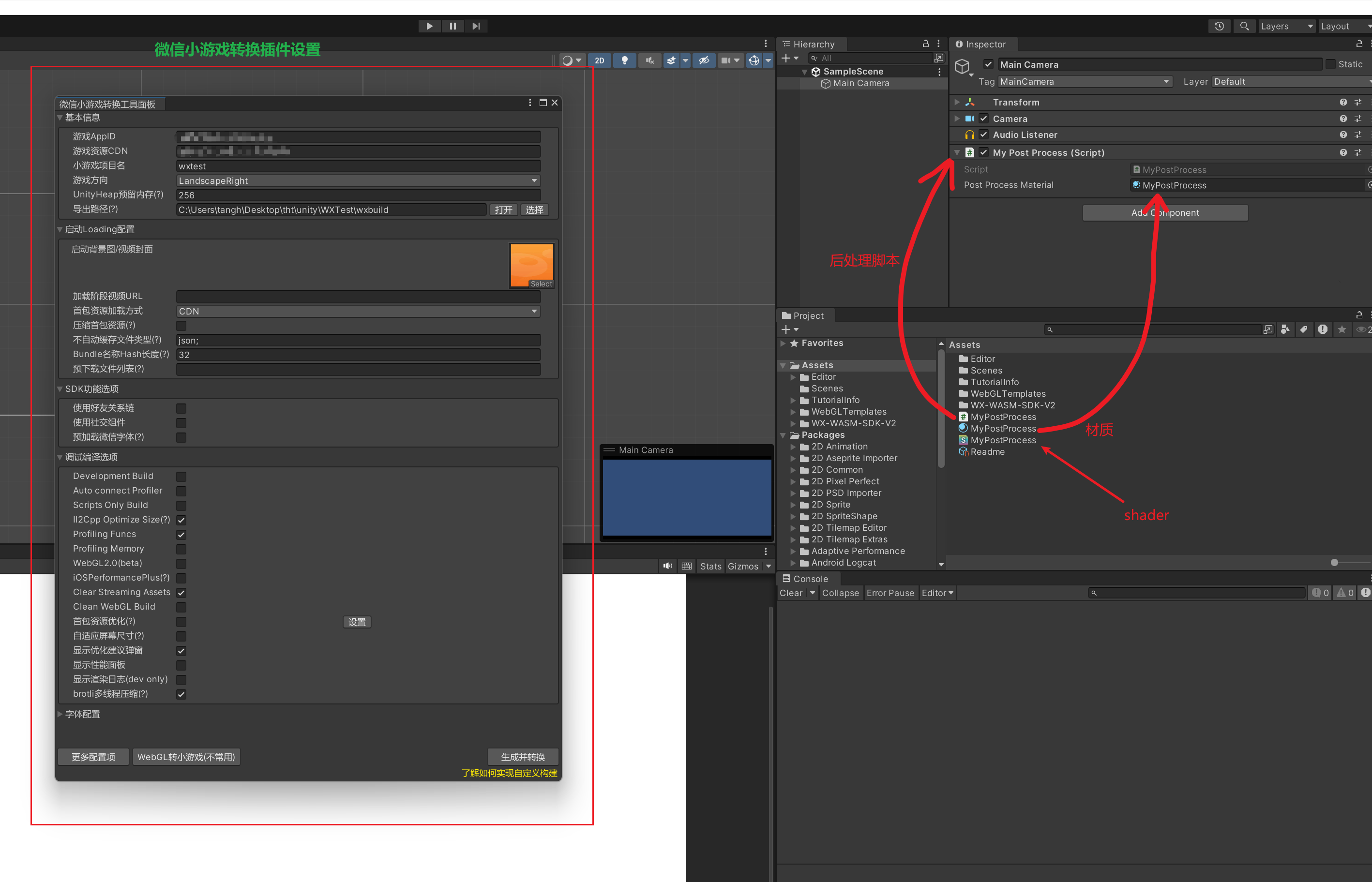This screenshot has height=882, width=1372.
Task: Click the WebGL转小游戏(不常用) button
Action: pyautogui.click(x=186, y=757)
